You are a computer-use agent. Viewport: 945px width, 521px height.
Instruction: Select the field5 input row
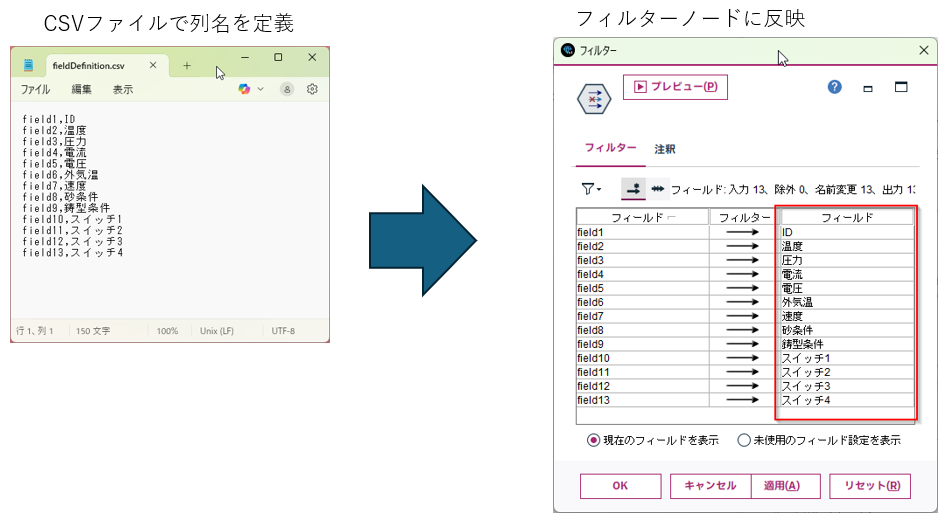tap(642, 288)
